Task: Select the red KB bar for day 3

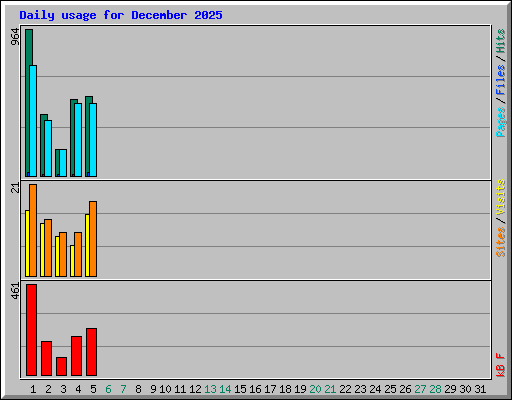Action: [61, 366]
